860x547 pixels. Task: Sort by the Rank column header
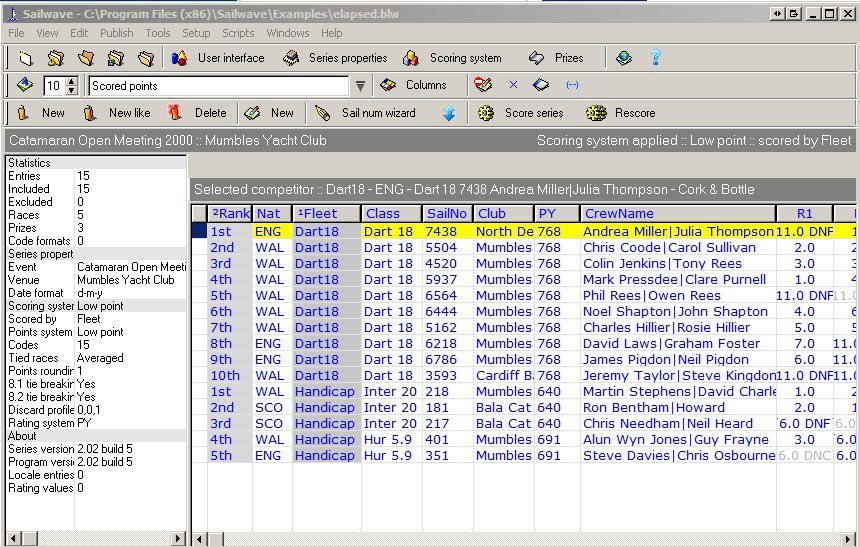click(230, 213)
